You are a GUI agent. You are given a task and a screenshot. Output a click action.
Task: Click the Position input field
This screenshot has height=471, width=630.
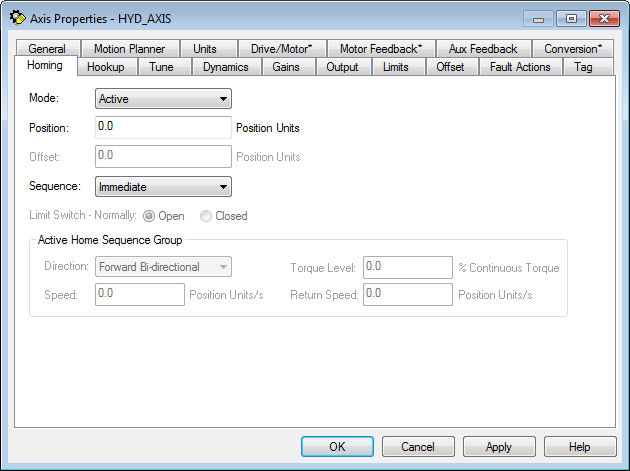coord(164,128)
